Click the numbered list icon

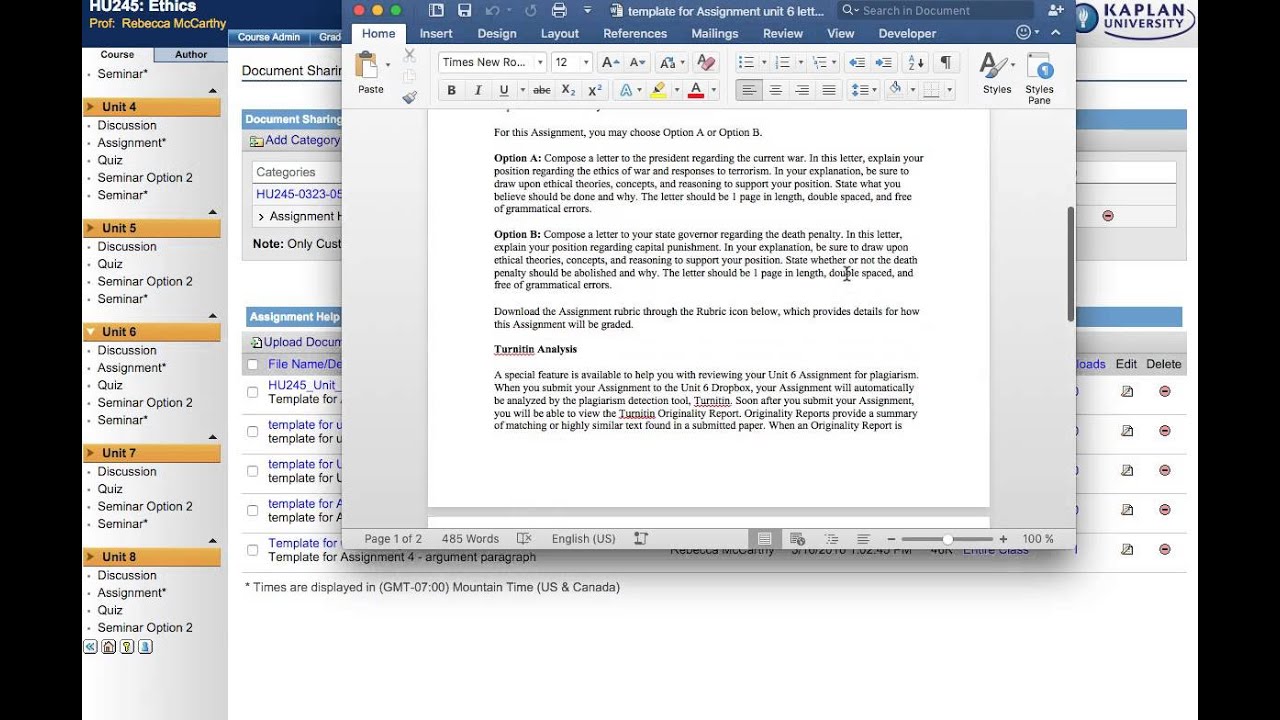(782, 62)
